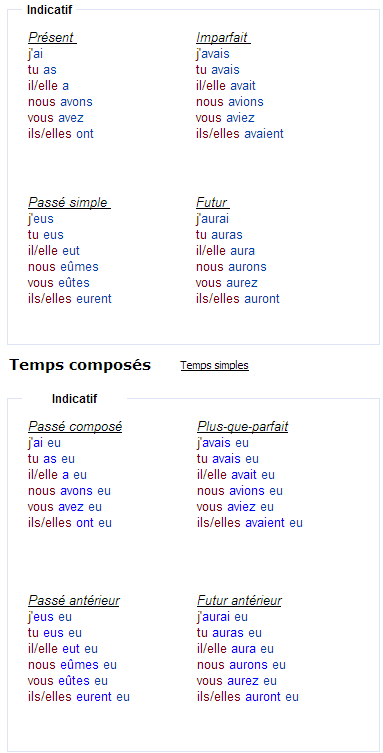Click 'ils/elles ont eu' in Passé composé

click(70, 522)
